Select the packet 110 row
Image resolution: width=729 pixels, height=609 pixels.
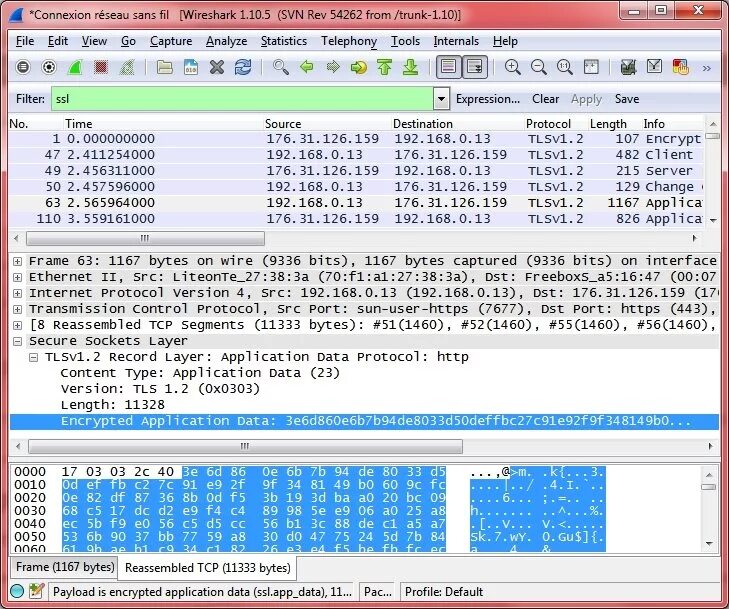[356, 218]
